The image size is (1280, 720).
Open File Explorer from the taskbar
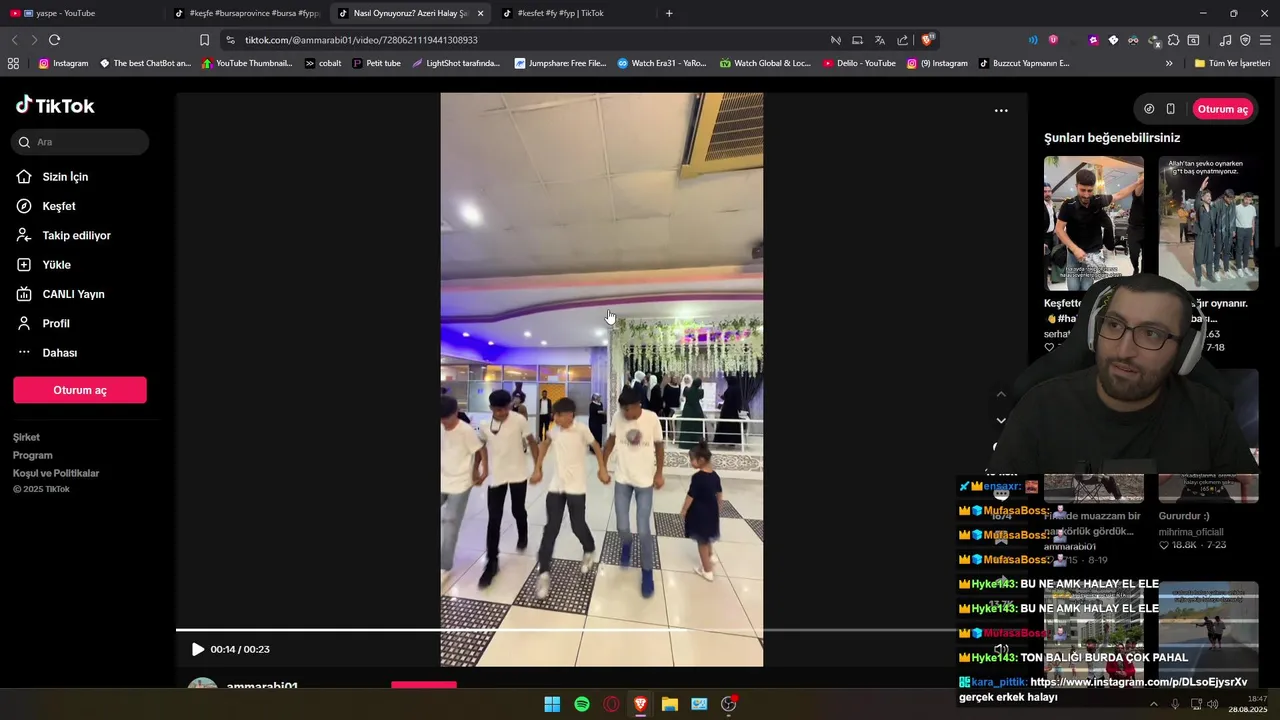[x=670, y=704]
